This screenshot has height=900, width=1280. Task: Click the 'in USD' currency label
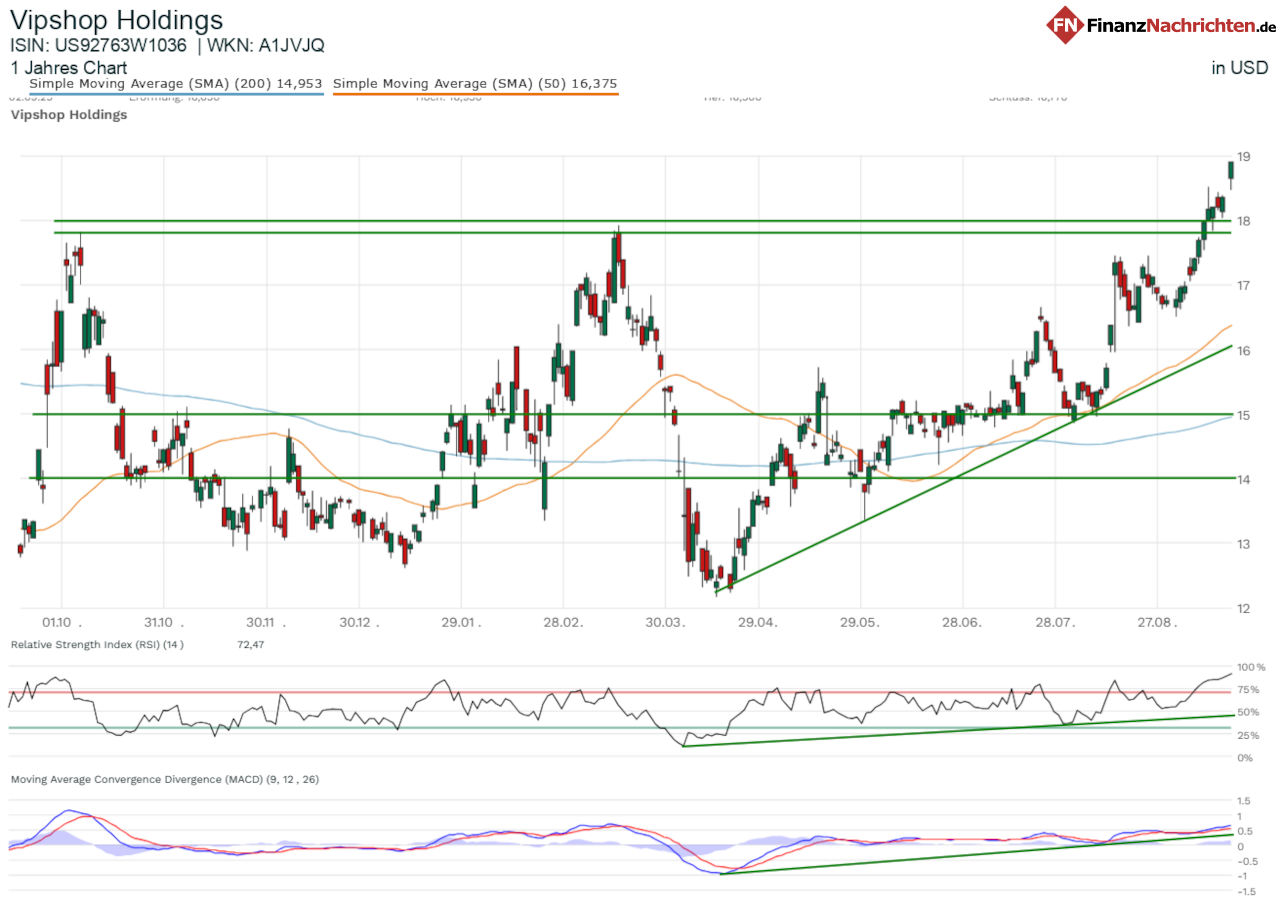pos(1240,68)
